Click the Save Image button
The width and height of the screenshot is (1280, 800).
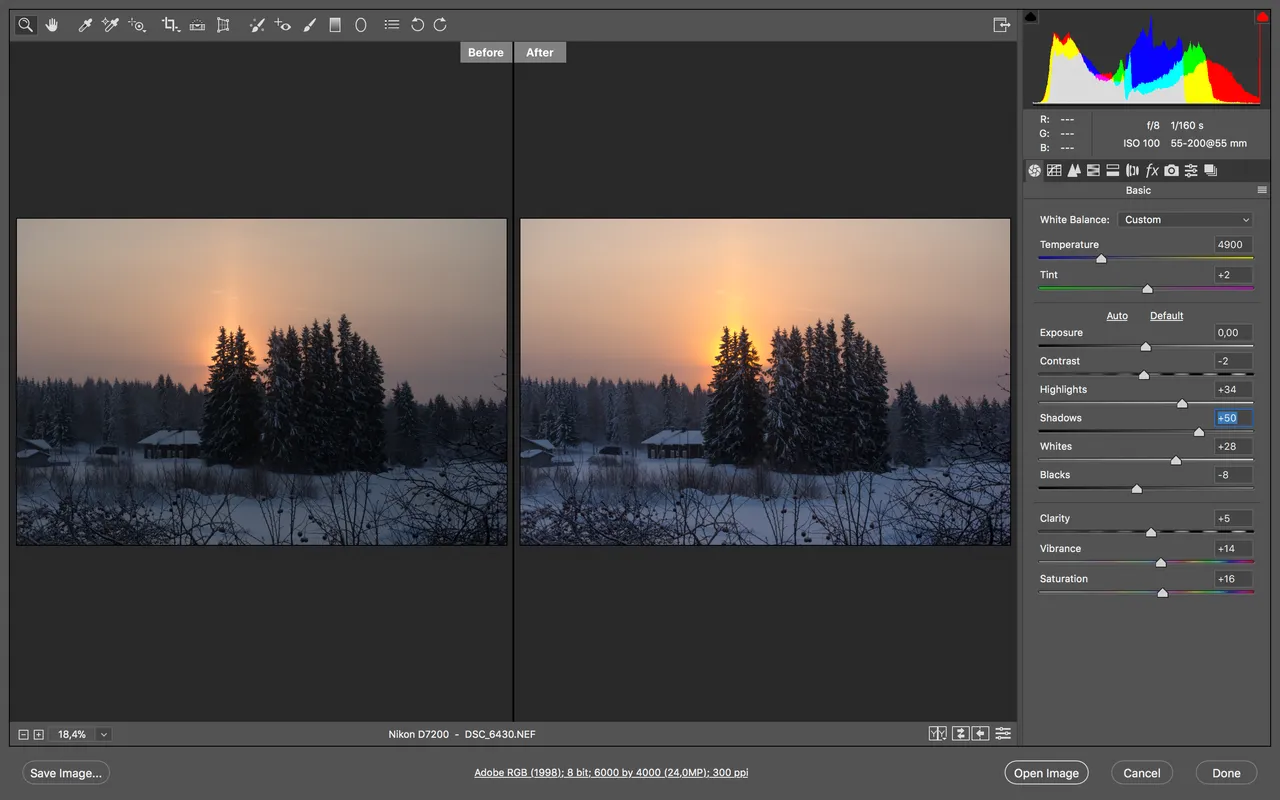click(x=65, y=773)
